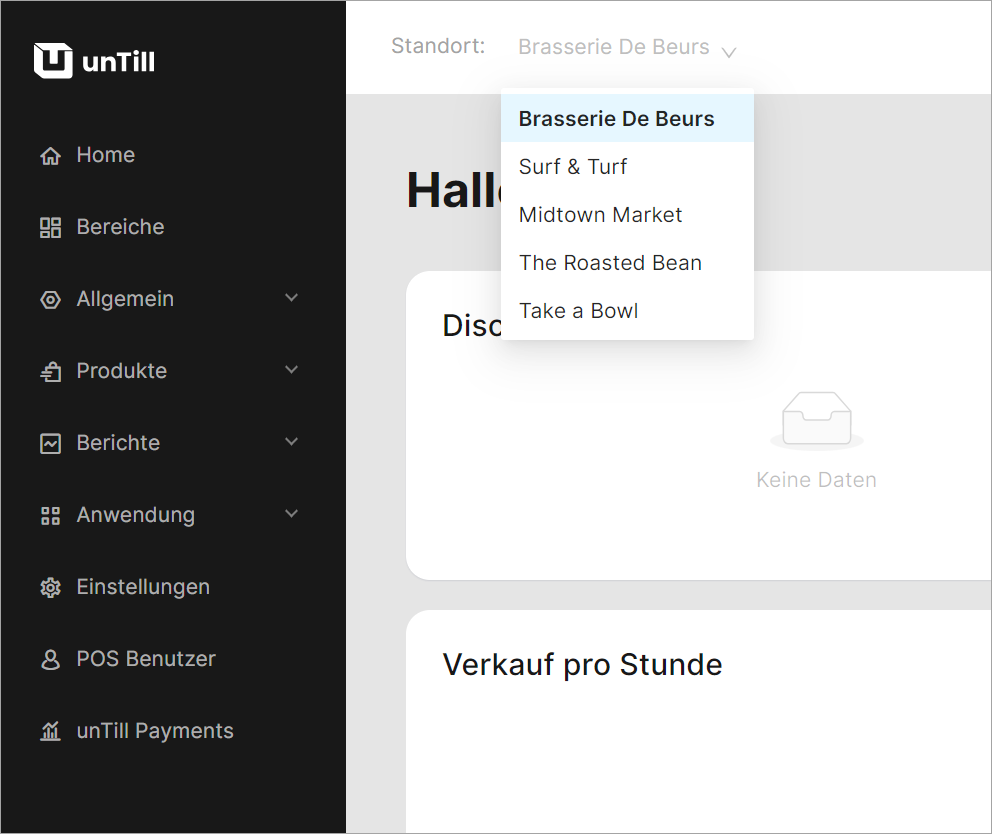Click the Anwendung squares icon
The width and height of the screenshot is (992, 834).
point(50,516)
